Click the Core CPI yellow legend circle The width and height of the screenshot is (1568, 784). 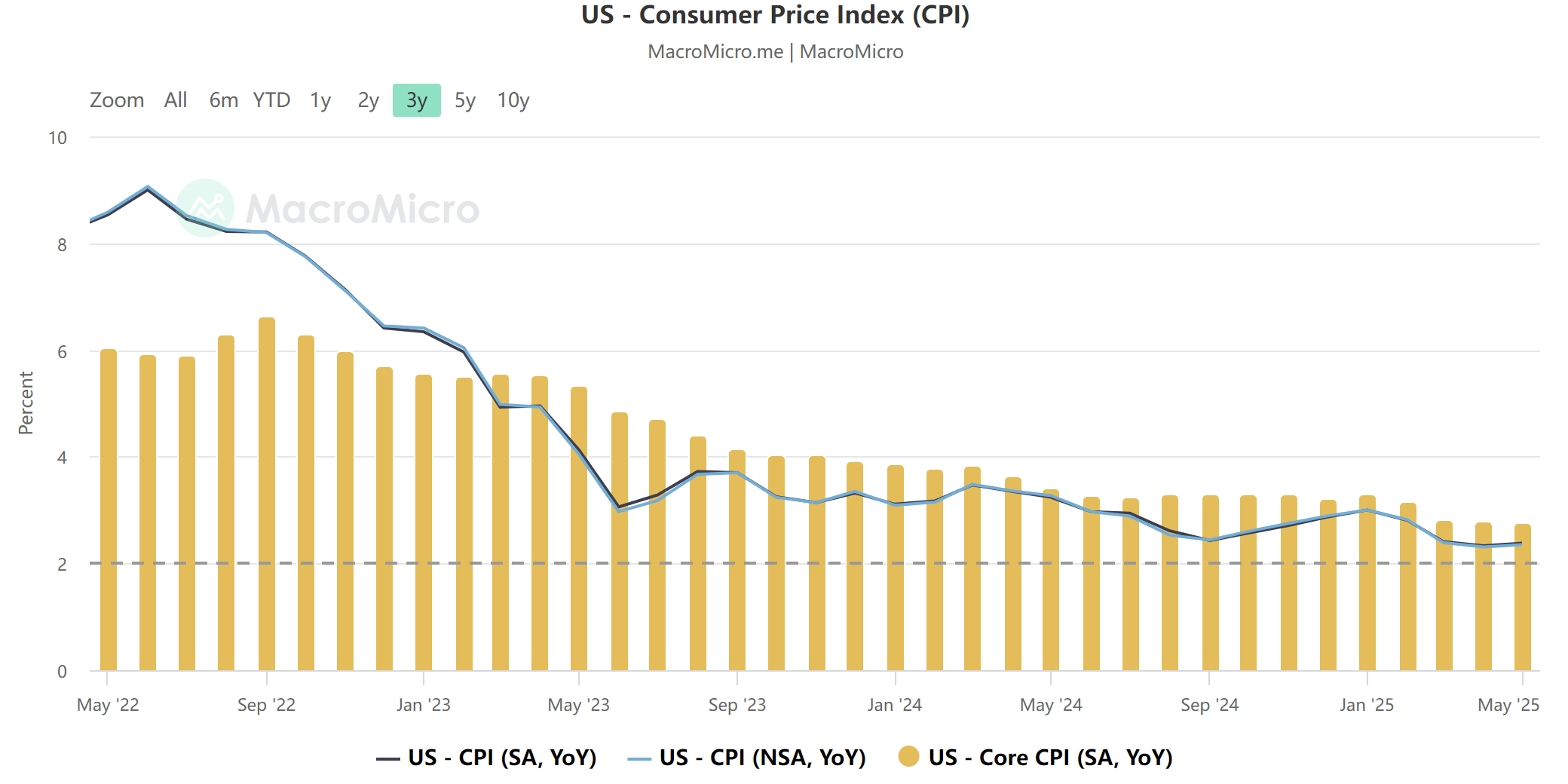[x=909, y=757]
